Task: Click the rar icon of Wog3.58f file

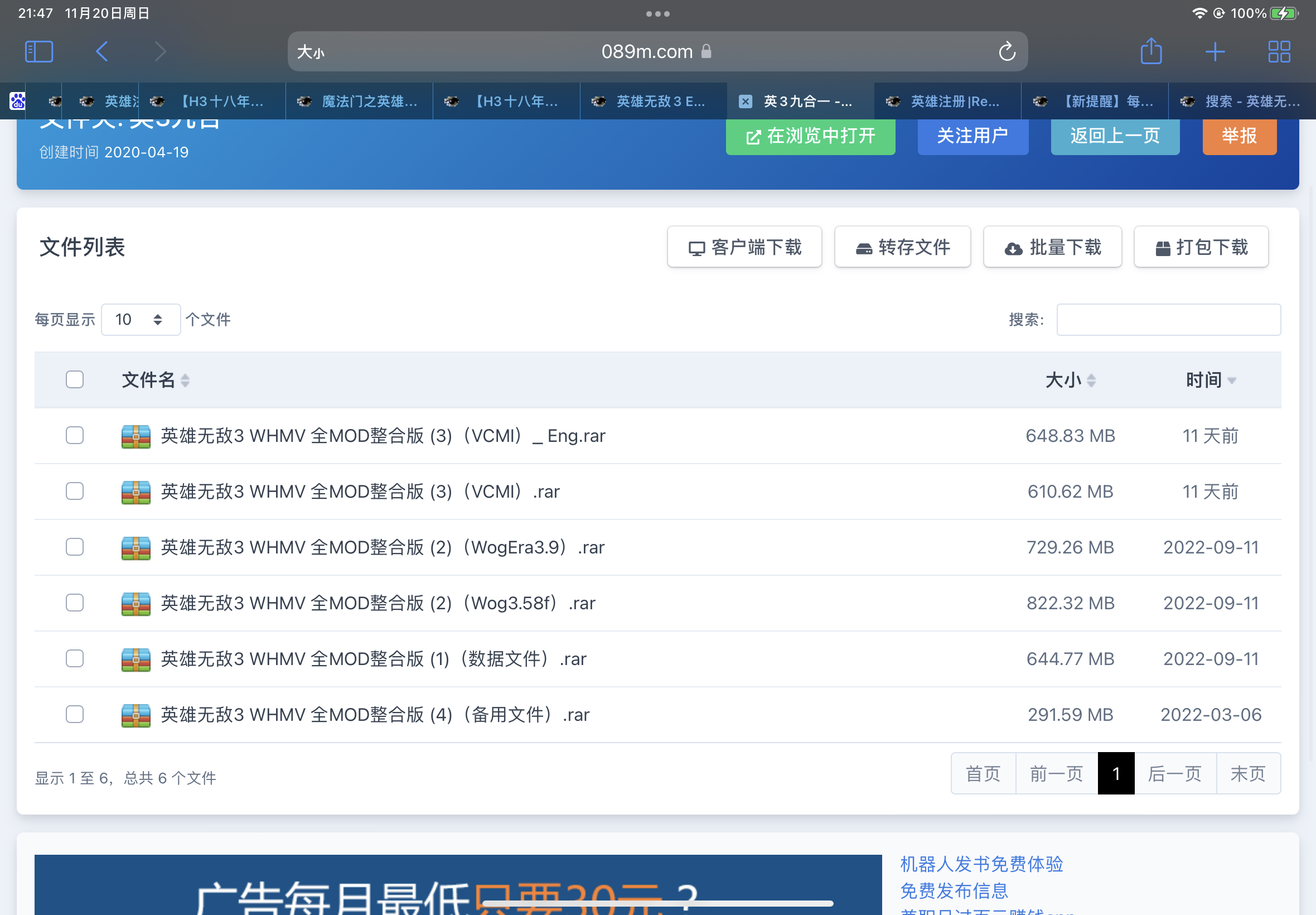Action: coord(136,604)
